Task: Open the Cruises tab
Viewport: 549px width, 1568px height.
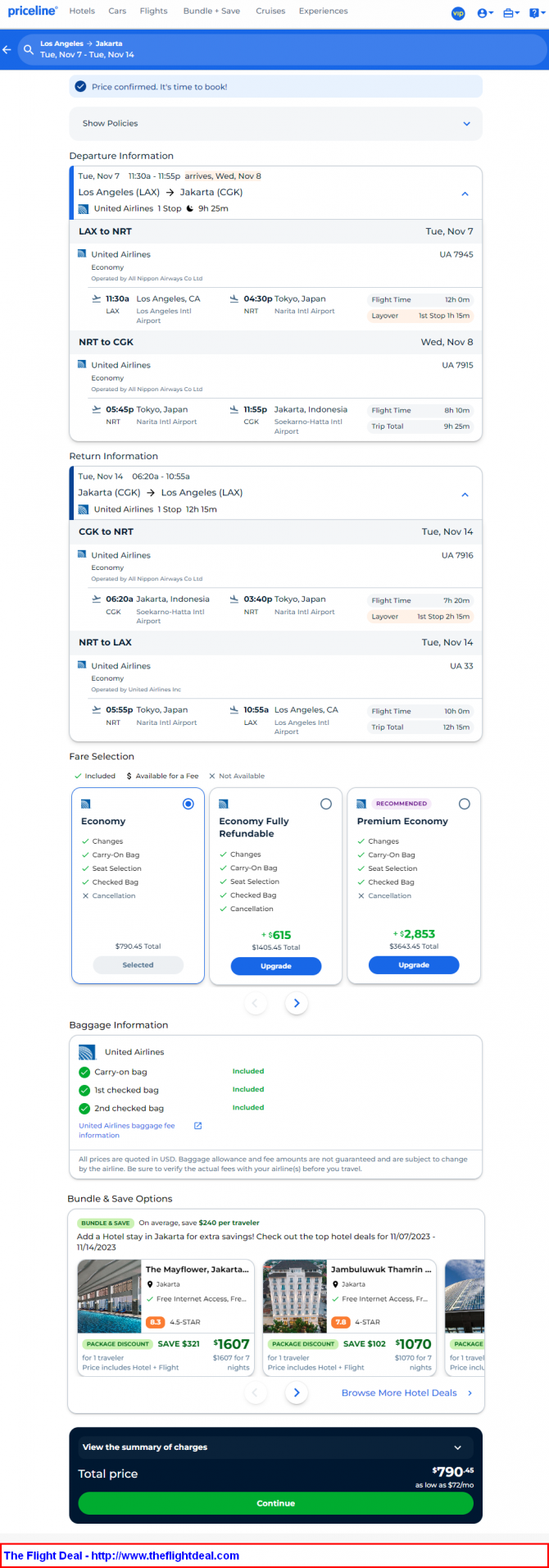Action: pyautogui.click(x=270, y=11)
